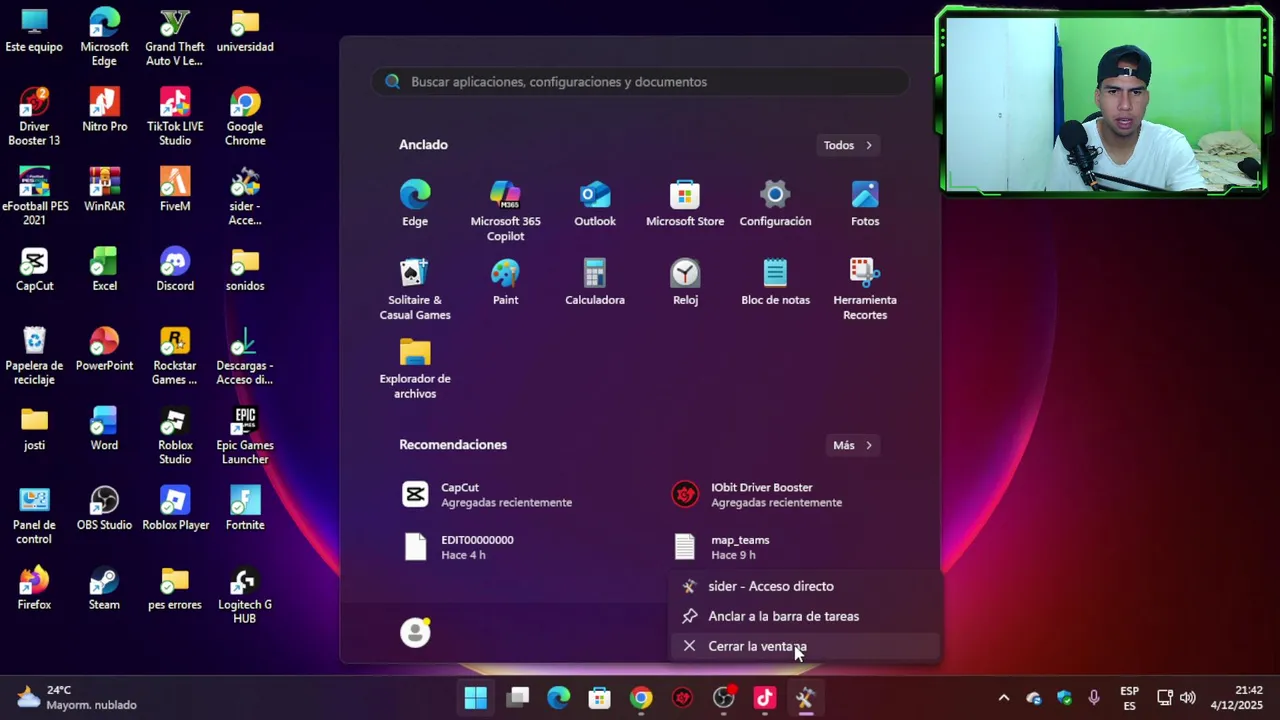Select the Nitro Pro desktop icon

104,111
